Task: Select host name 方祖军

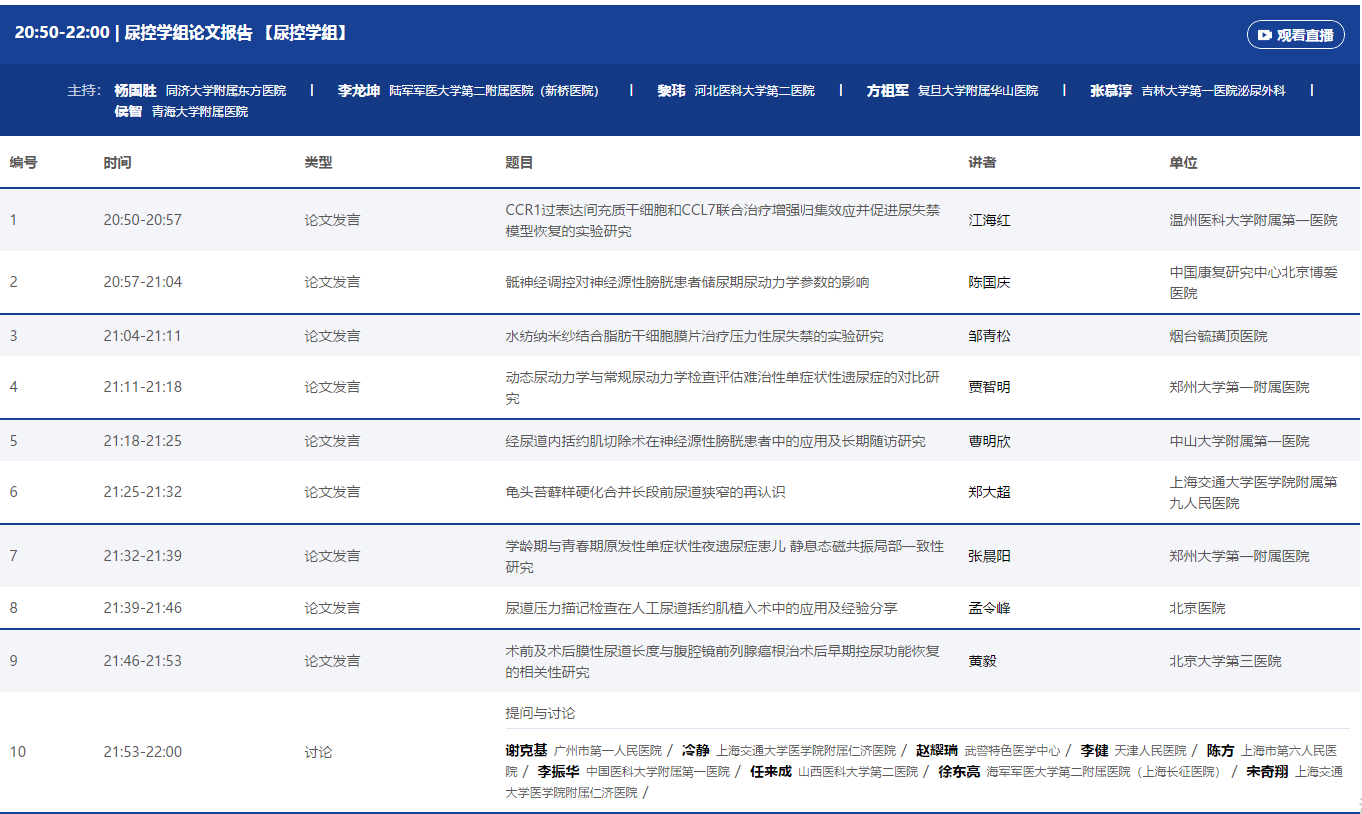Action: point(888,91)
